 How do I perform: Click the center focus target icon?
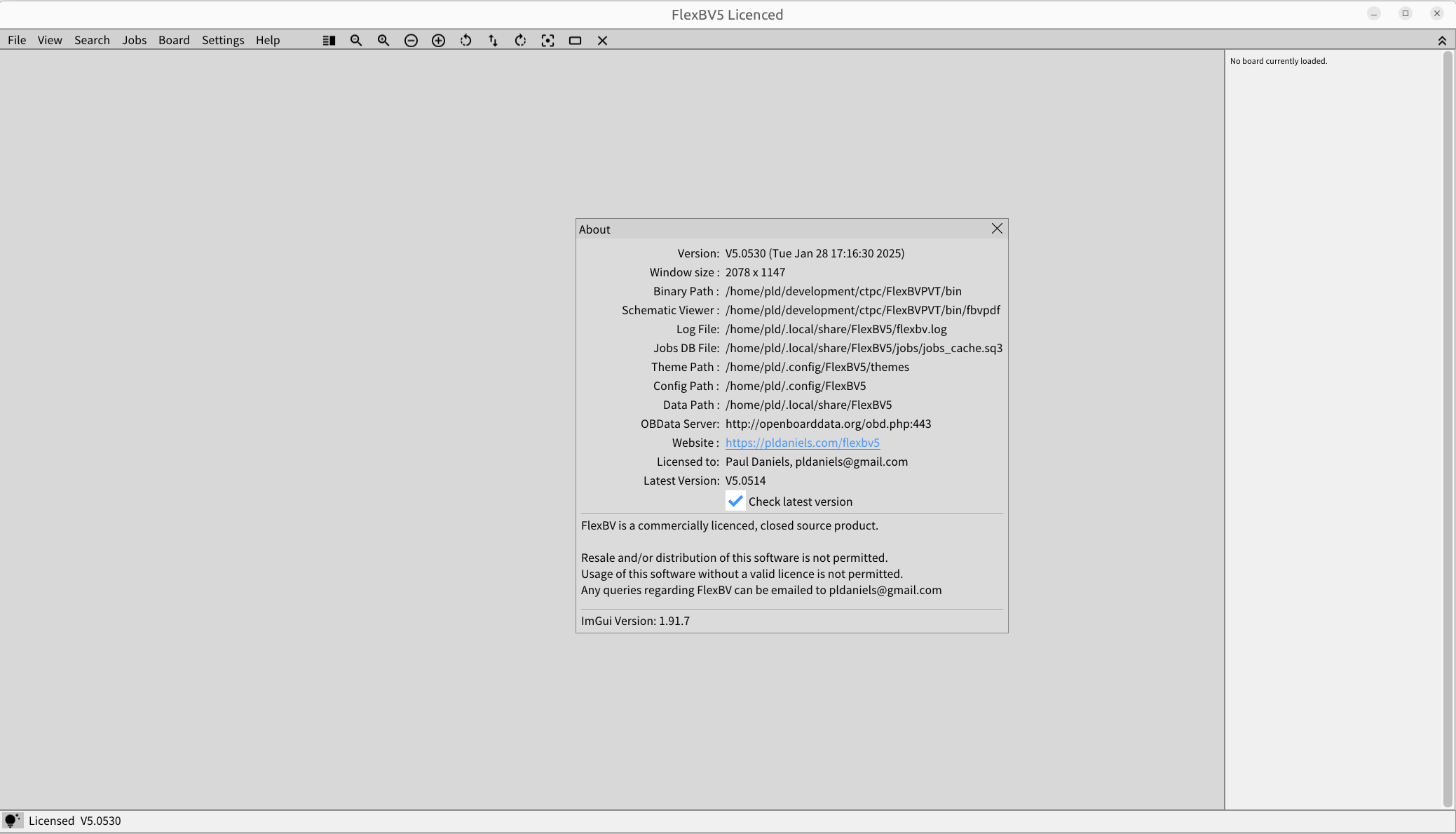(547, 41)
